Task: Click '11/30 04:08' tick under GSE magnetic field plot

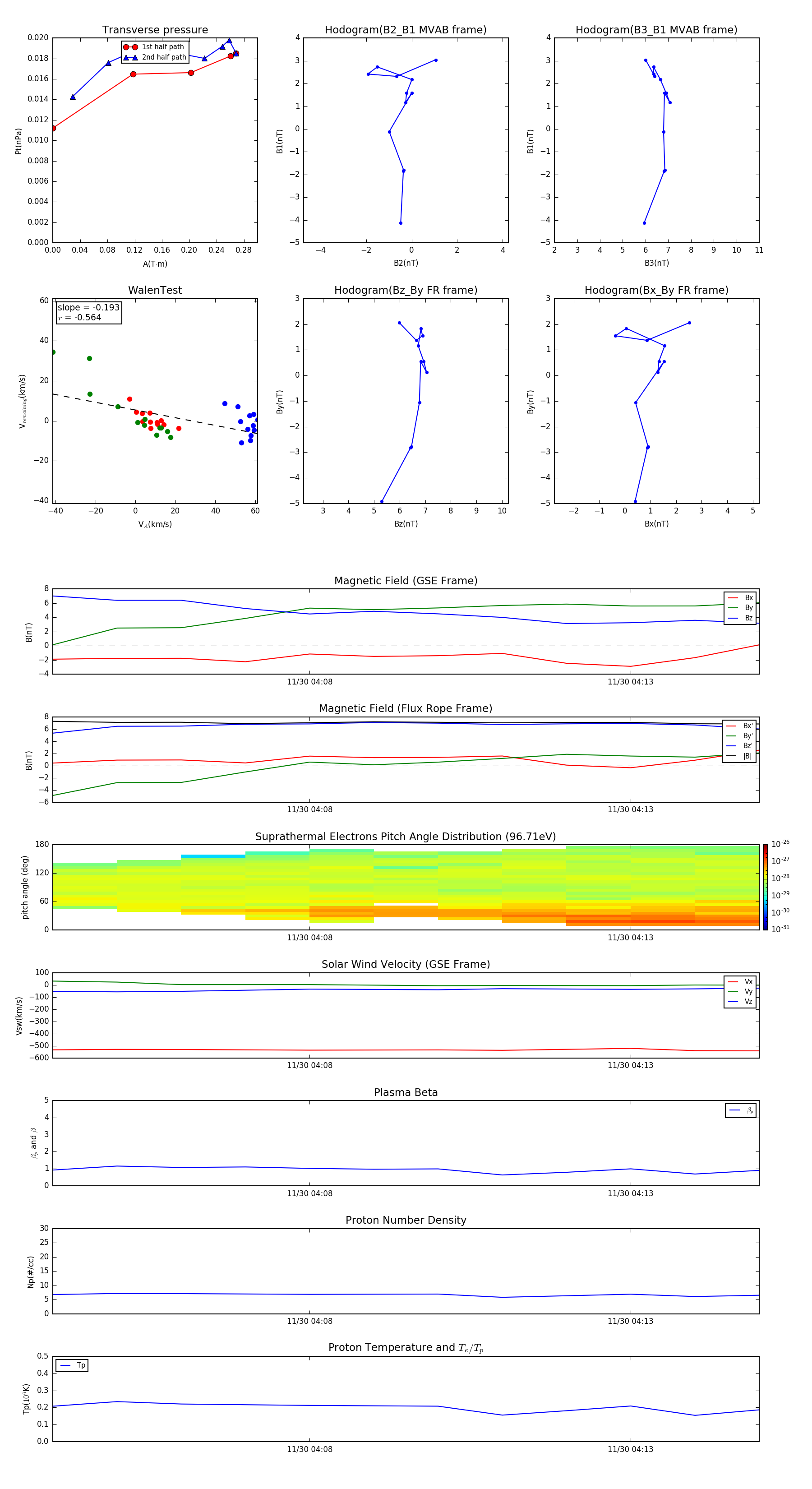Action: coord(309,682)
